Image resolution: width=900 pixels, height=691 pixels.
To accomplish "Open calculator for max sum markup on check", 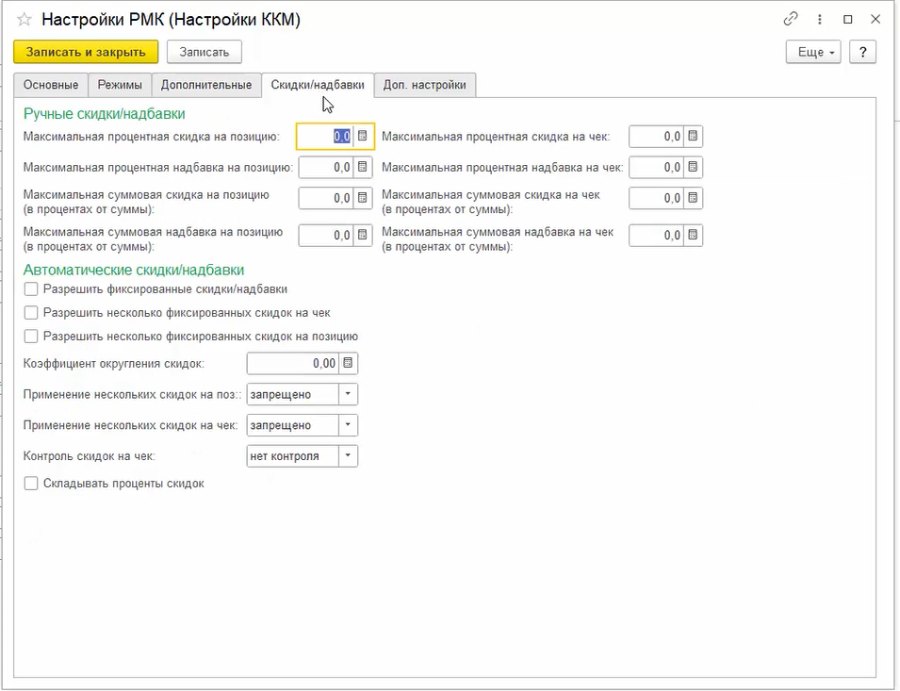I will [x=693, y=235].
